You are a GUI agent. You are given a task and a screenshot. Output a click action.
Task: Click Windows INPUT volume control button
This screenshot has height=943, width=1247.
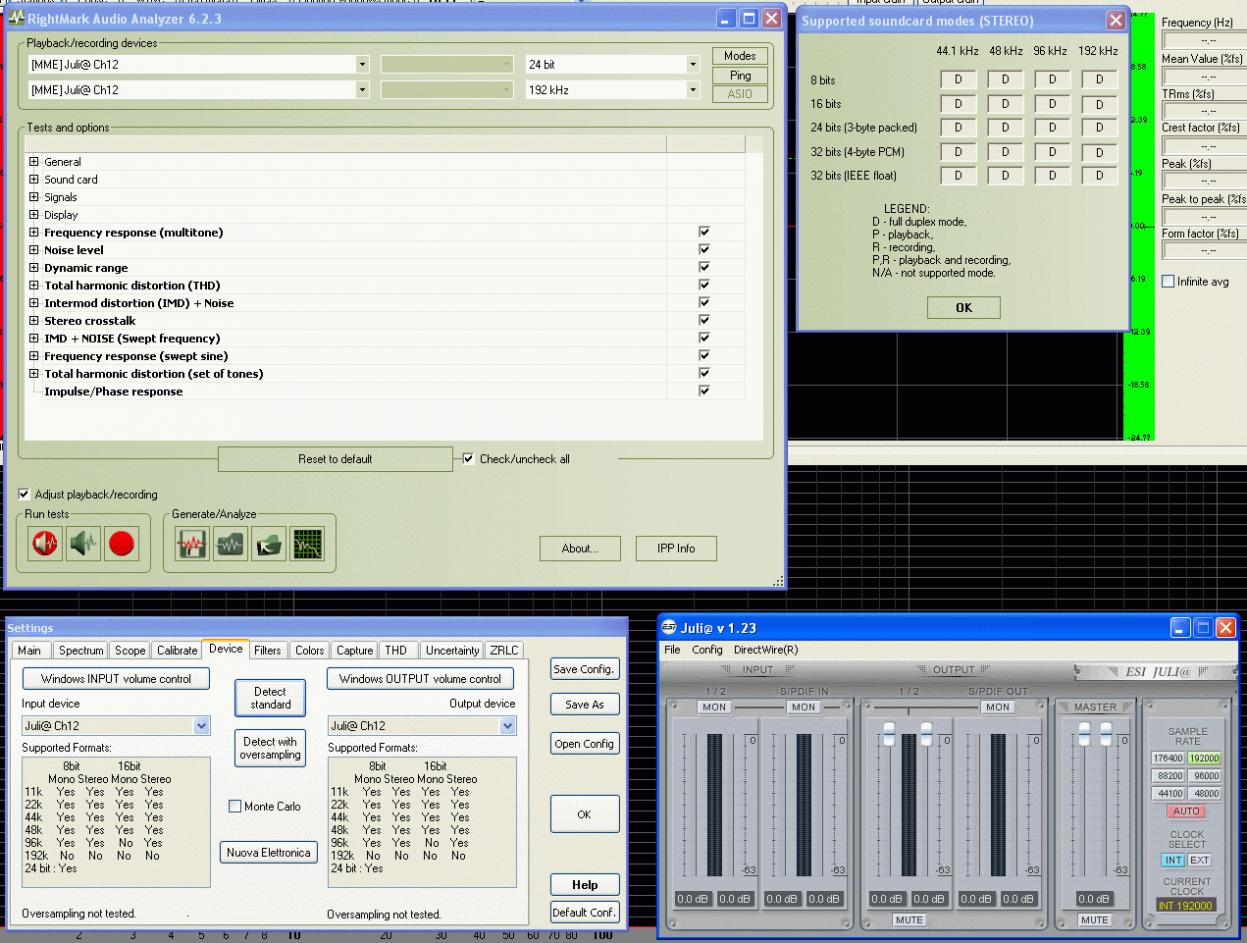tap(116, 679)
